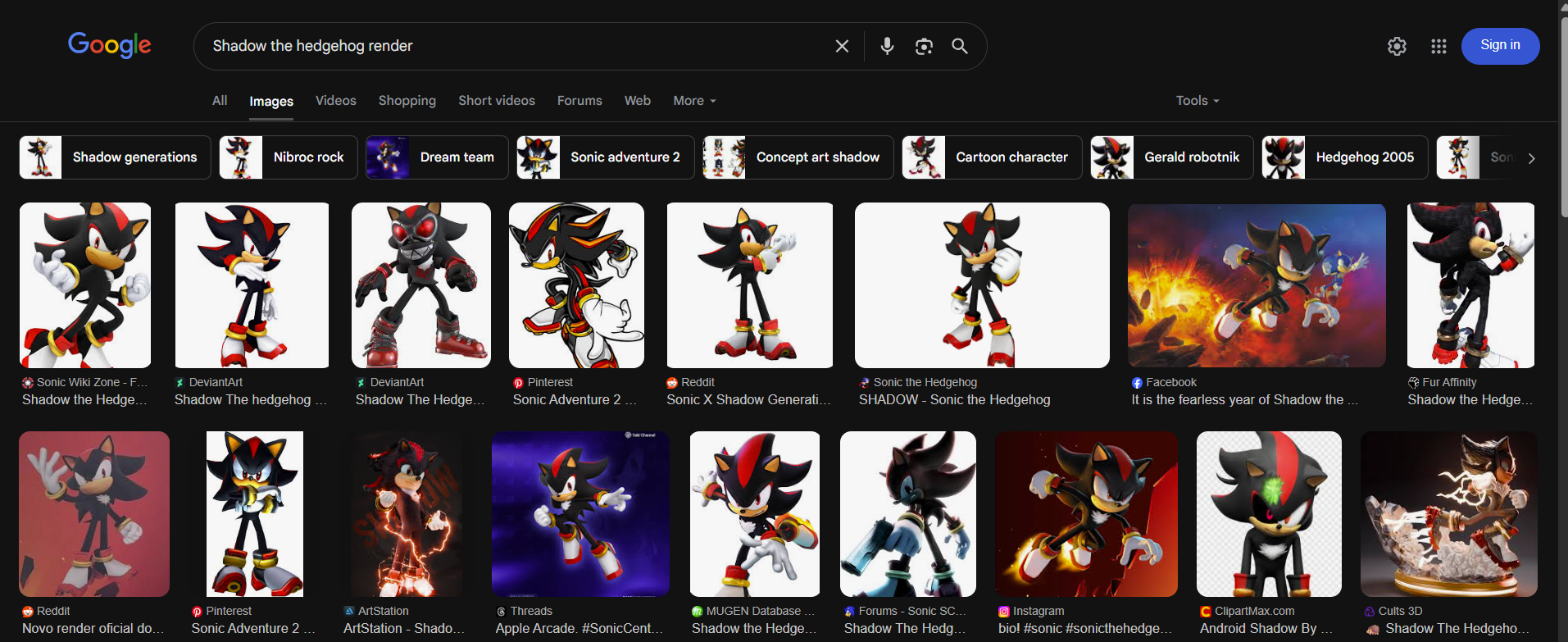Viewport: 1568px width, 642px height.
Task: Click the magnifying glass search icon
Action: tap(960, 46)
